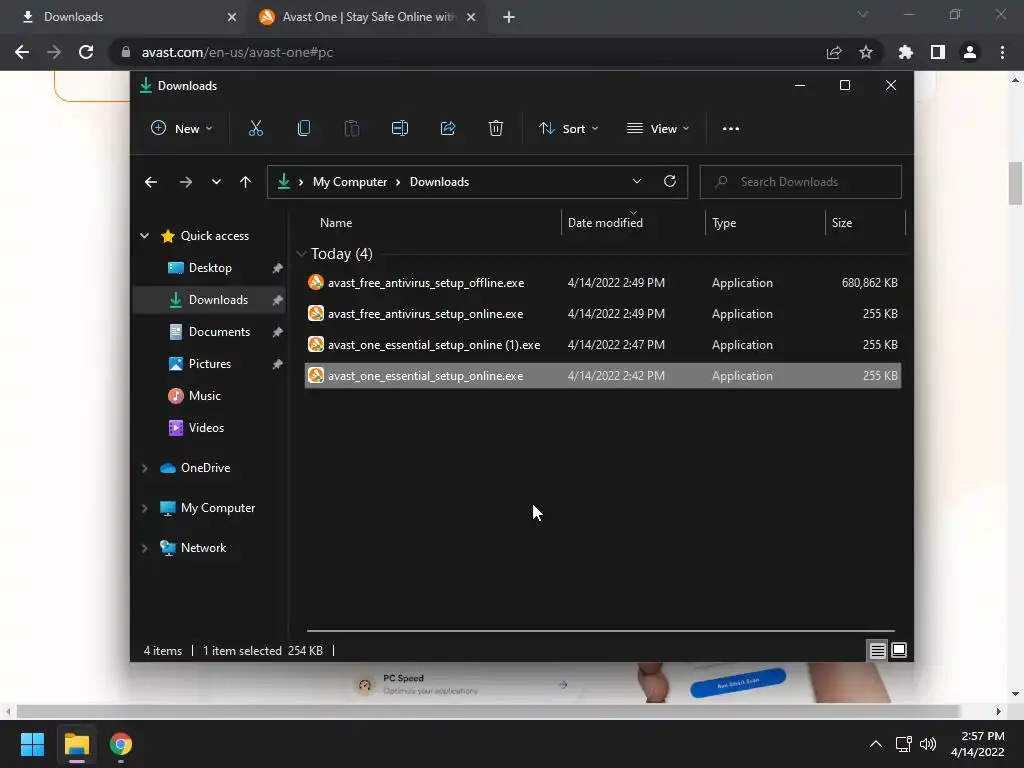Screen dimensions: 1024x768
Task: Select Desktop in Quick access
Action: pyautogui.click(x=210, y=268)
